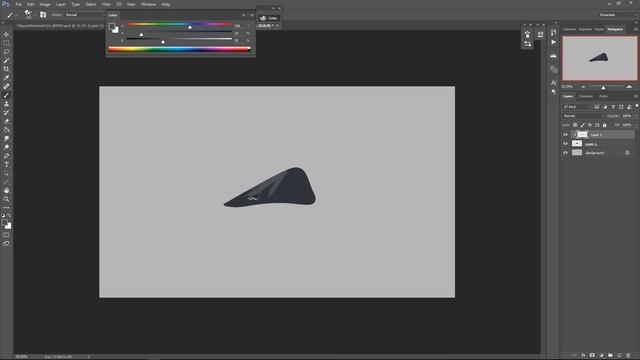The width and height of the screenshot is (640, 360).
Task: Open the Edit Toolbar ellipsis button
Action: [6, 208]
